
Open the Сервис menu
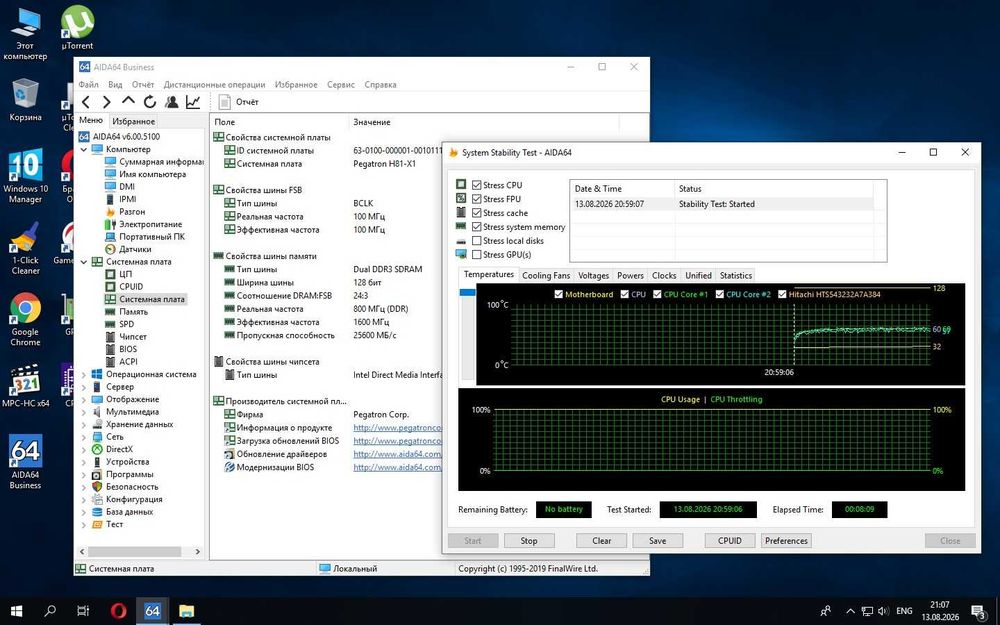(x=341, y=84)
